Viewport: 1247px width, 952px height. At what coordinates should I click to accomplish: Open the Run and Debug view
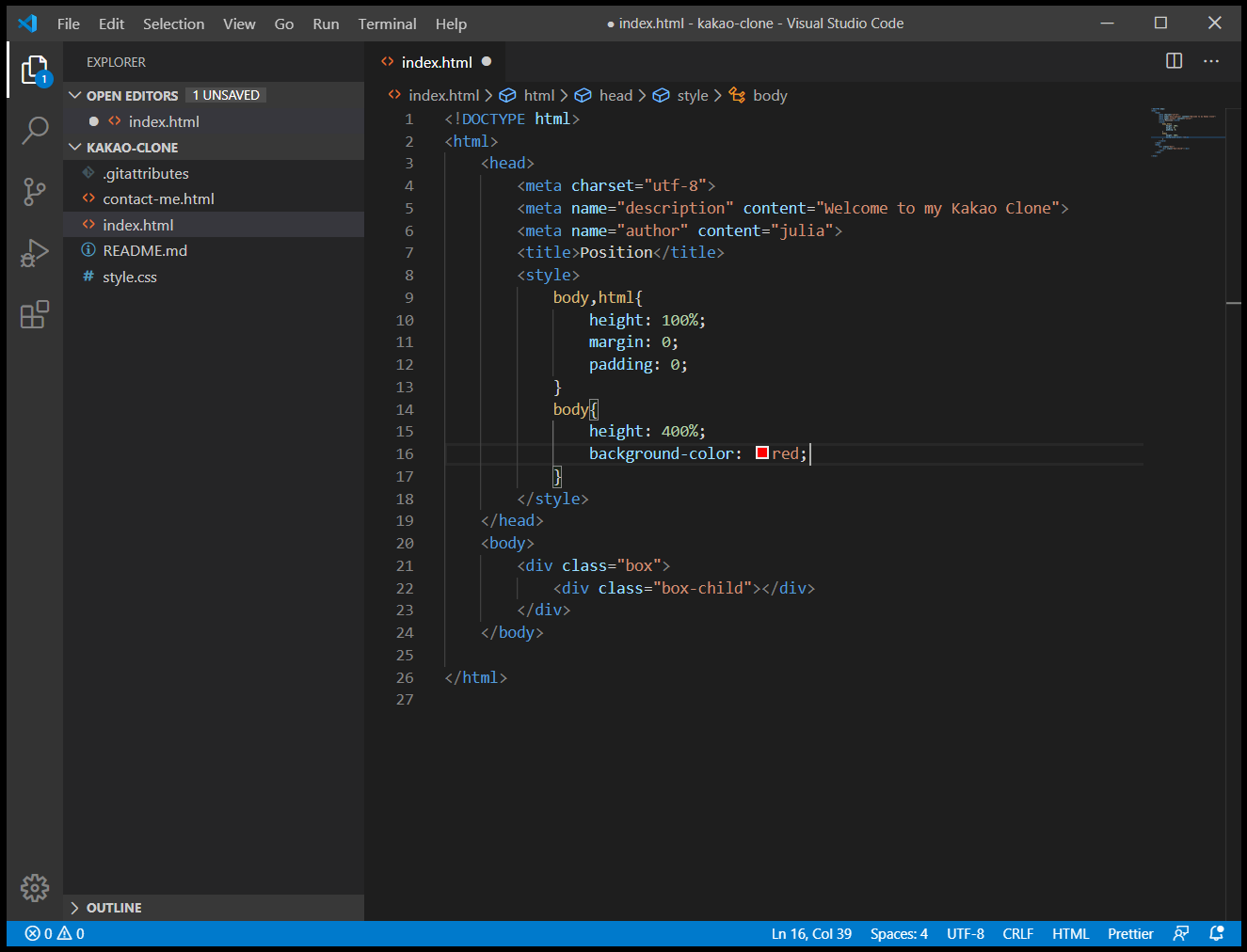35,253
